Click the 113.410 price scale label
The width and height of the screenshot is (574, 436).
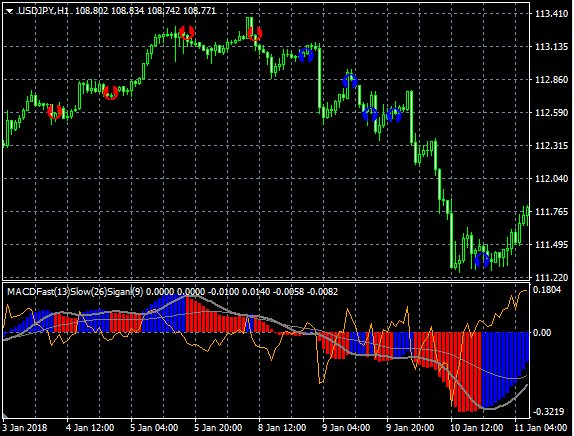point(552,14)
